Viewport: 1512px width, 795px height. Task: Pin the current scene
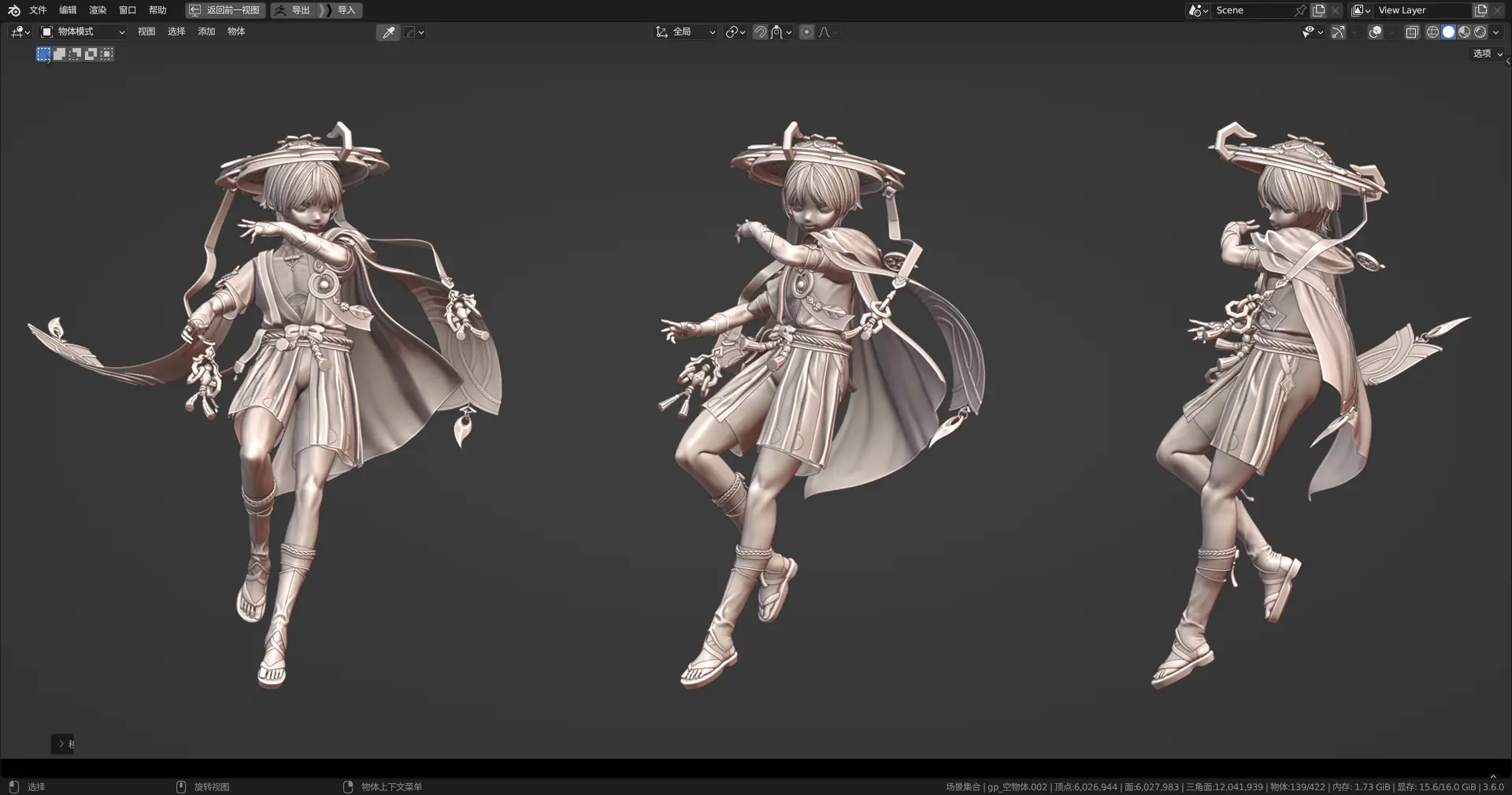click(1300, 10)
